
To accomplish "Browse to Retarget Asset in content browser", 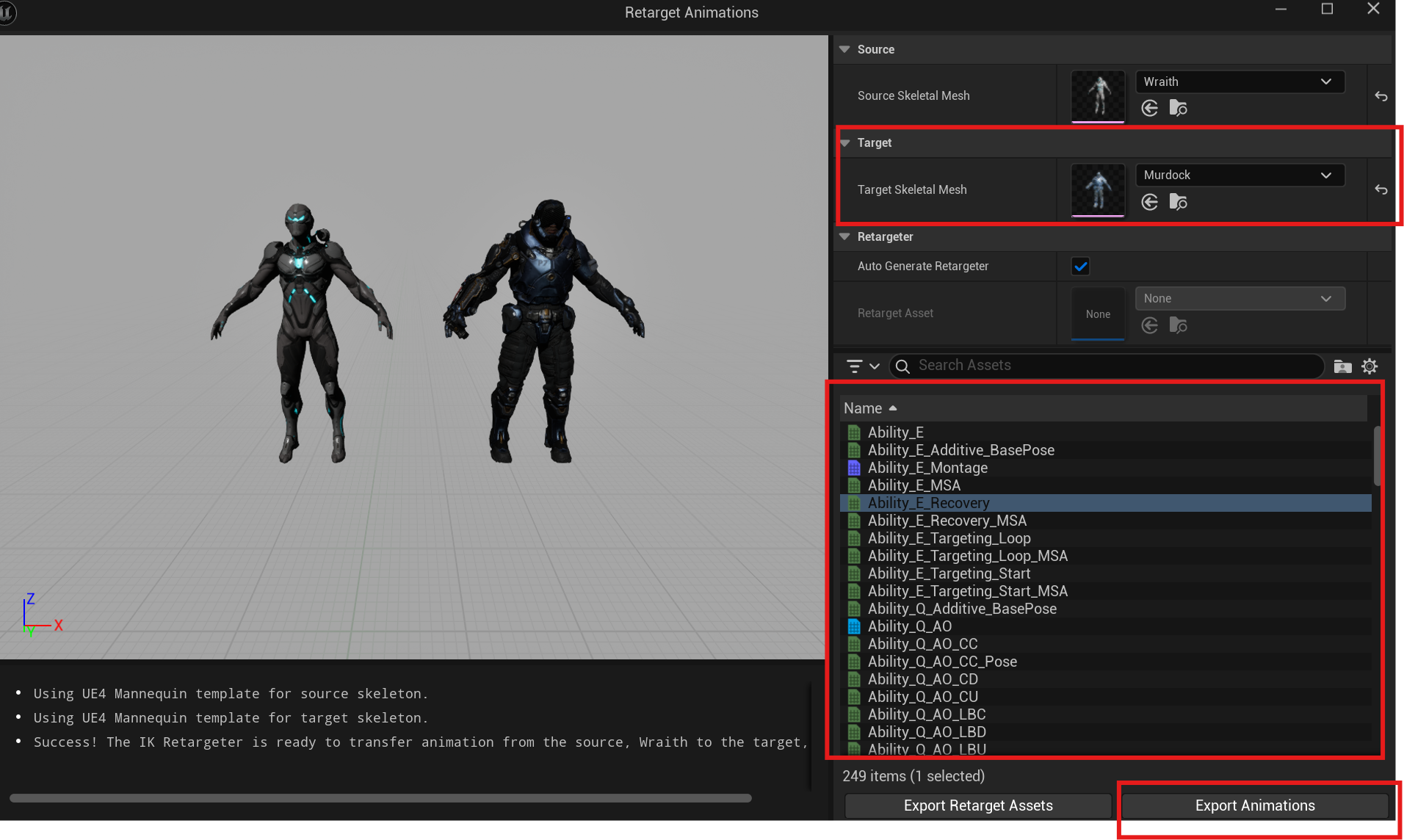I will tap(1179, 325).
